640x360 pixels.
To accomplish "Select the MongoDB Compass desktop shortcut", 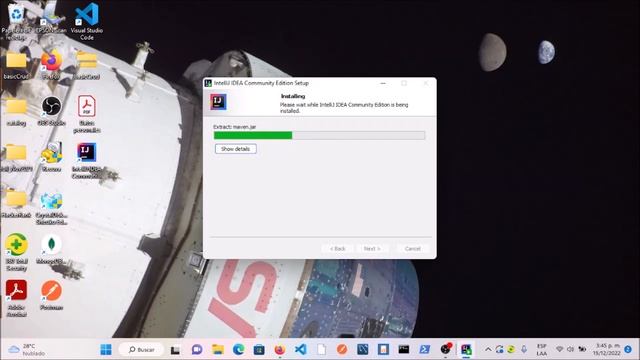I will tap(51, 249).
